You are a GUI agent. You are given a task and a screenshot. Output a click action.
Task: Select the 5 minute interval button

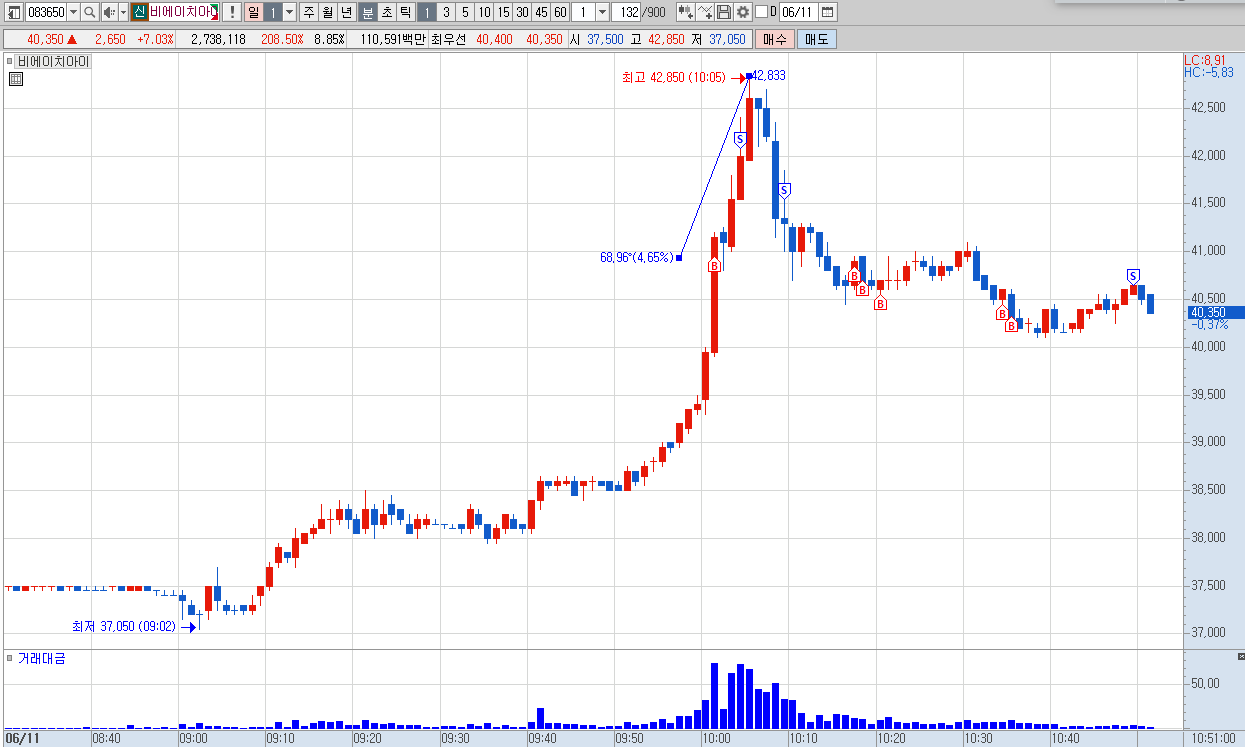pos(464,12)
